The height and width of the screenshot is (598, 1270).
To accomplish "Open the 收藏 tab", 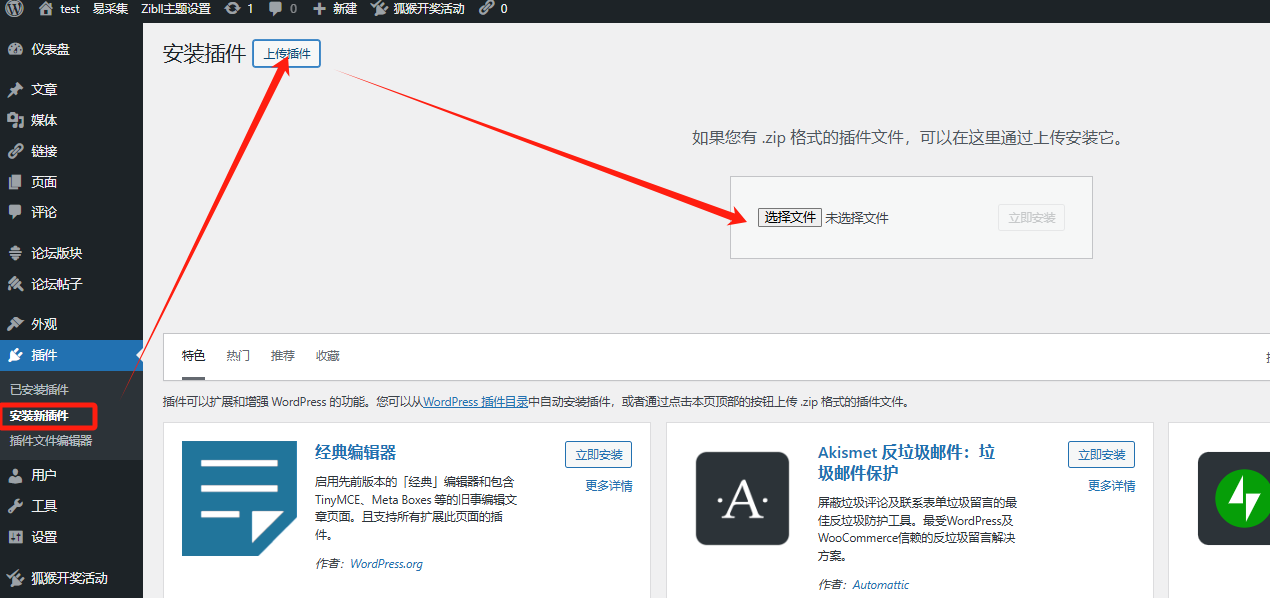I will tap(328, 356).
